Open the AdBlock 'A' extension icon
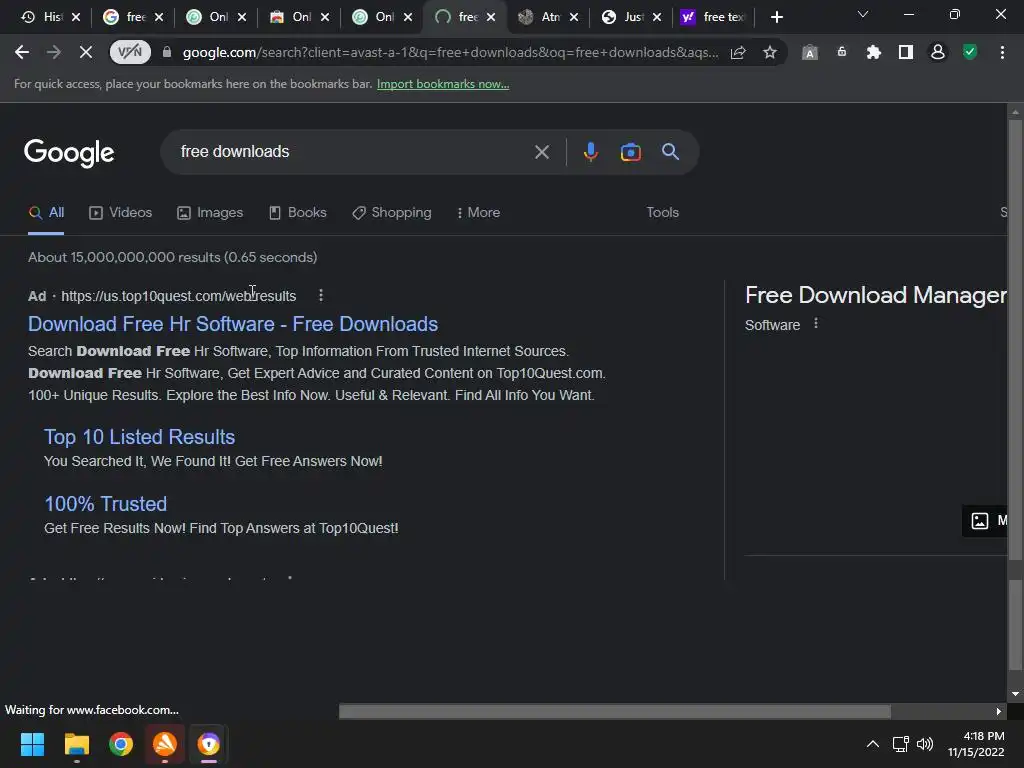 (x=810, y=52)
